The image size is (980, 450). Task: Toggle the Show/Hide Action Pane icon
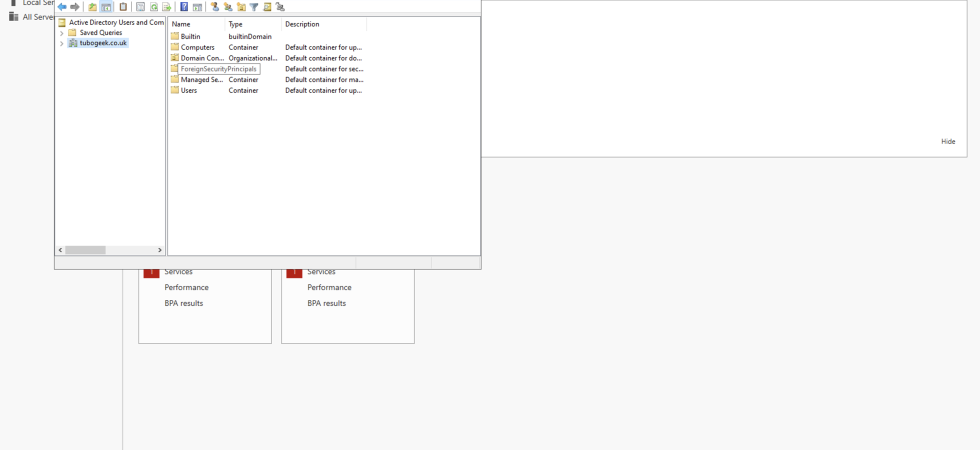pyautogui.click(x=197, y=7)
